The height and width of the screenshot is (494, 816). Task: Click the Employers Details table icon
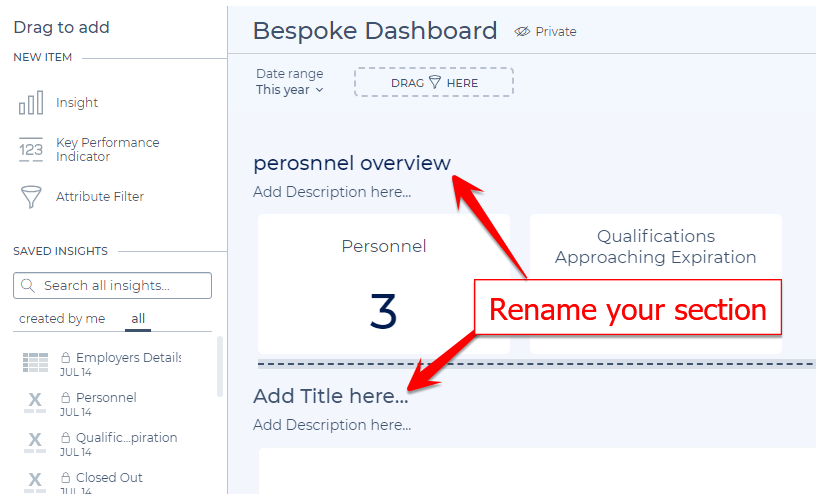pos(35,363)
